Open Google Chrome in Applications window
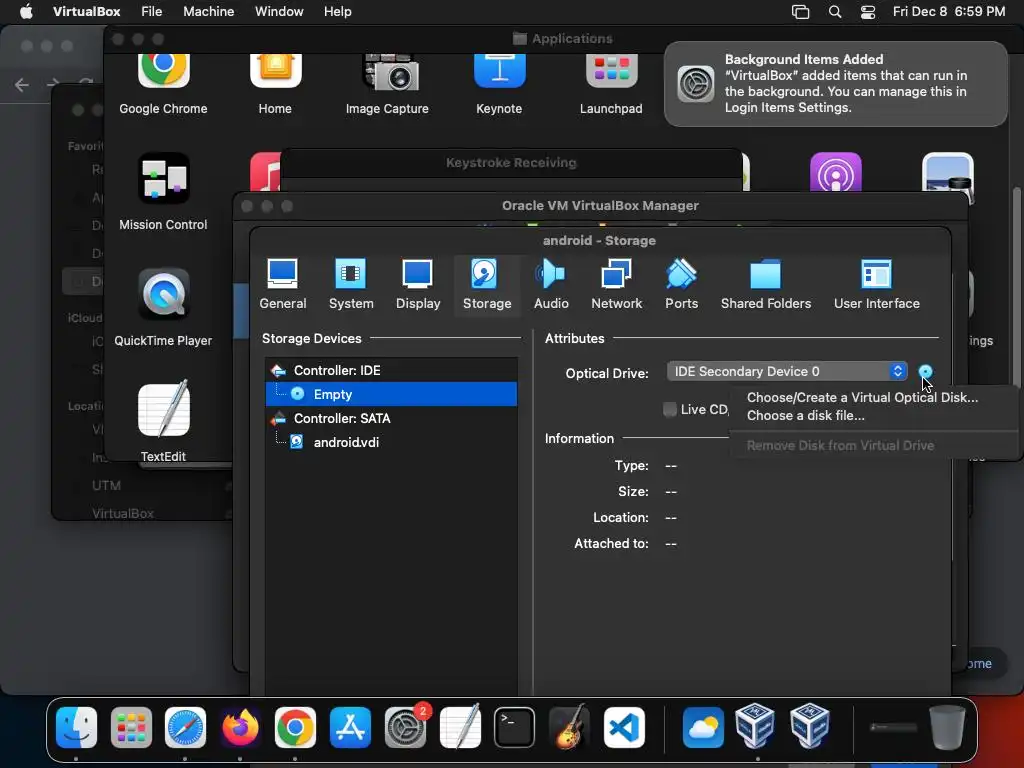 tap(163, 84)
